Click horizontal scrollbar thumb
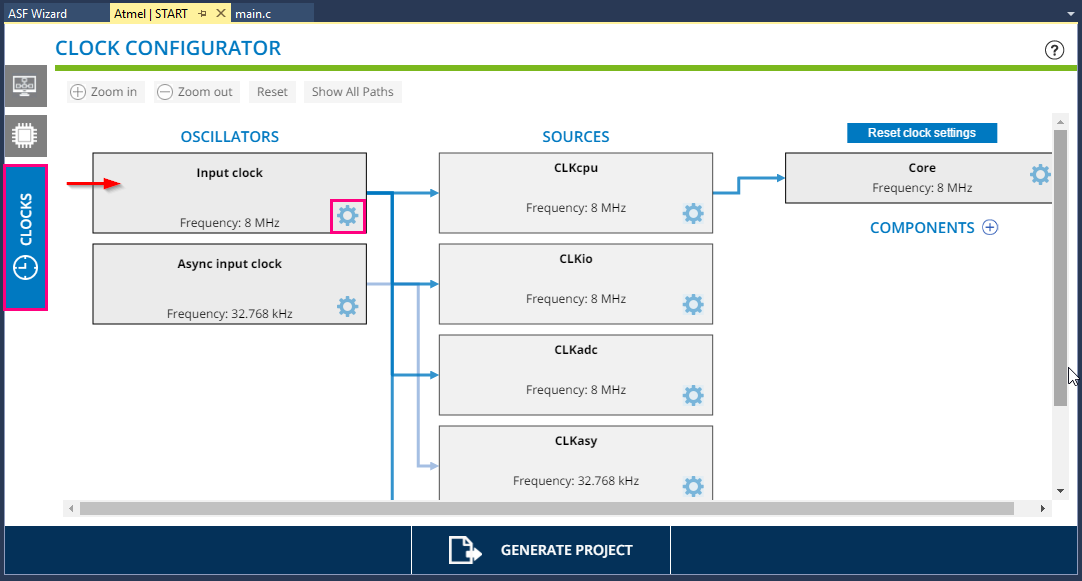This screenshot has height=581, width=1082. pos(547,509)
